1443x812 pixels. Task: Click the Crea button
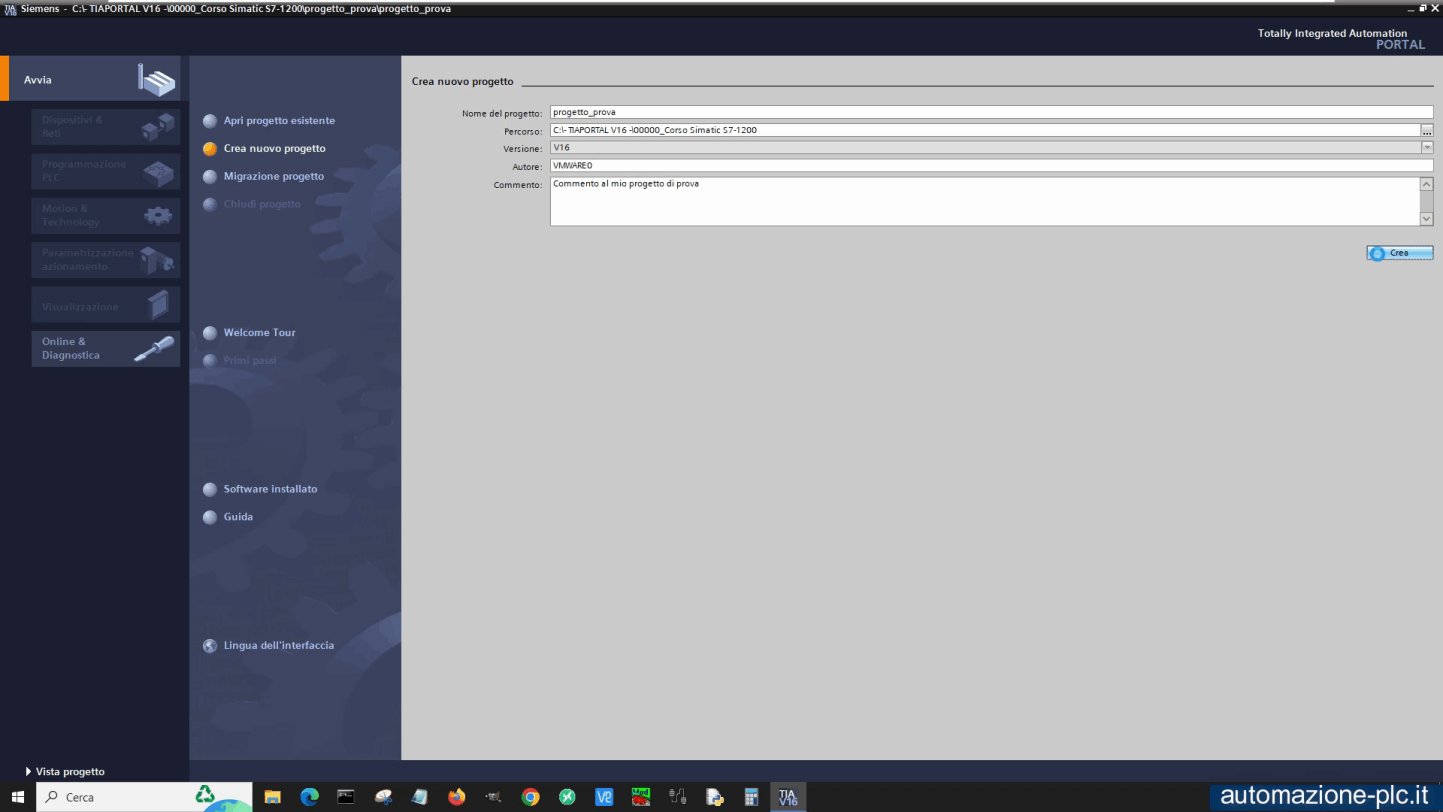[x=1399, y=252]
